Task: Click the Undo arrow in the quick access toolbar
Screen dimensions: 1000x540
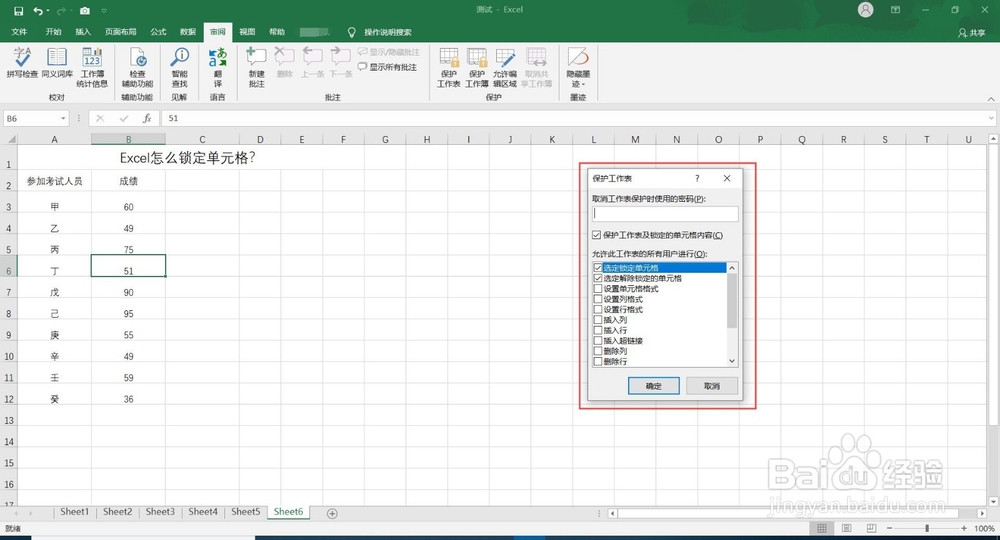Action: pos(38,11)
